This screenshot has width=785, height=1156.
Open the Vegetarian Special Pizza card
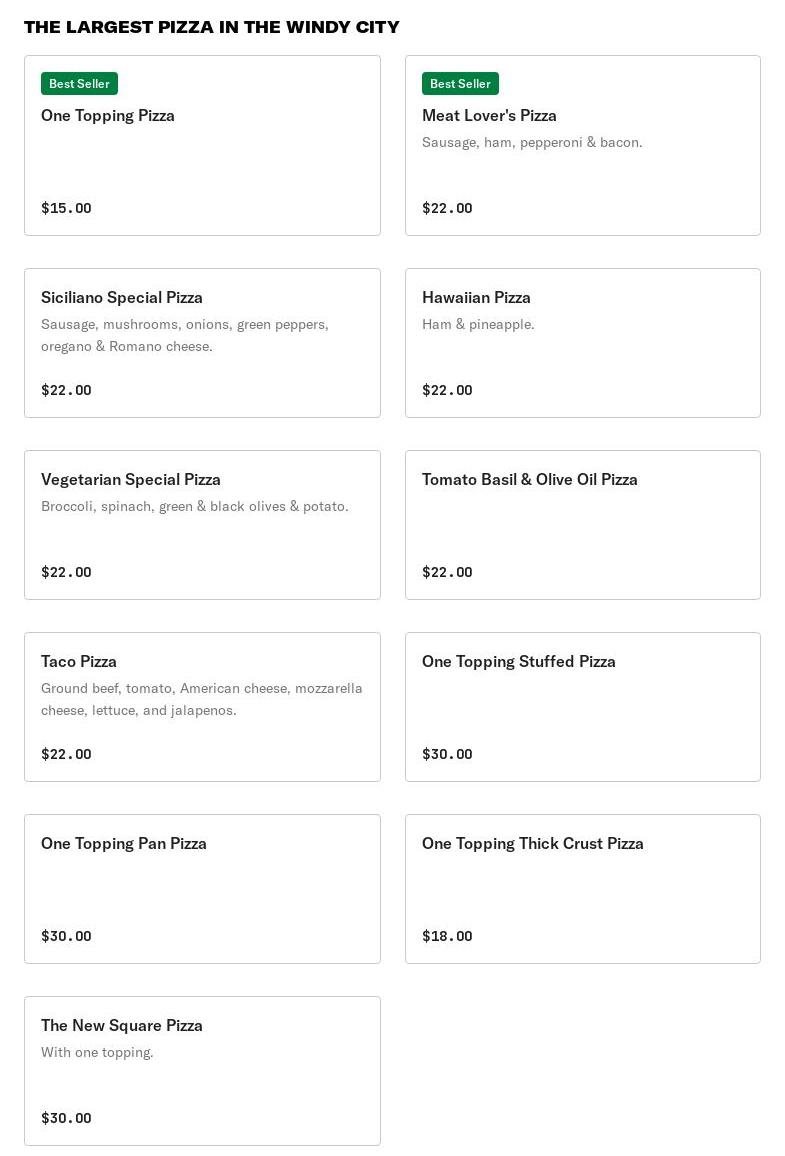click(202, 525)
